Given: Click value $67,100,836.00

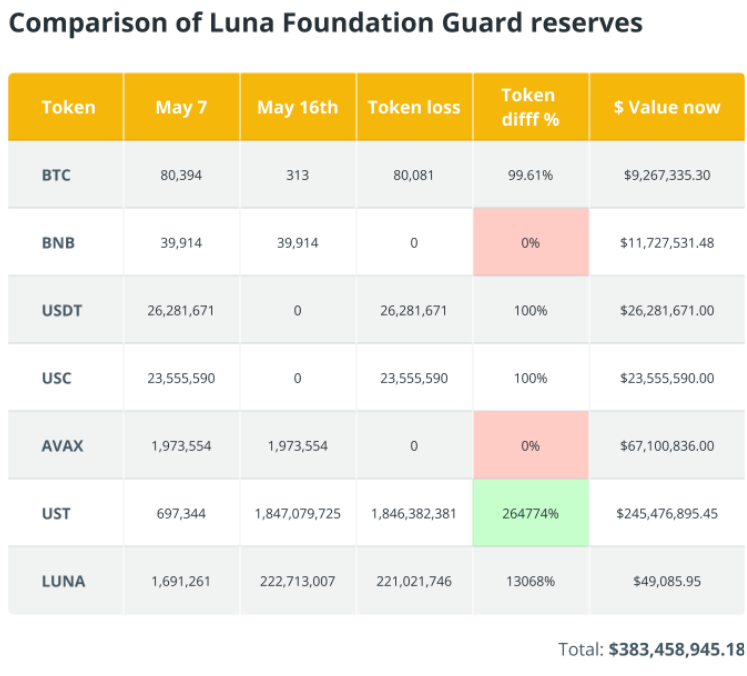Looking at the screenshot, I should [x=667, y=446].
